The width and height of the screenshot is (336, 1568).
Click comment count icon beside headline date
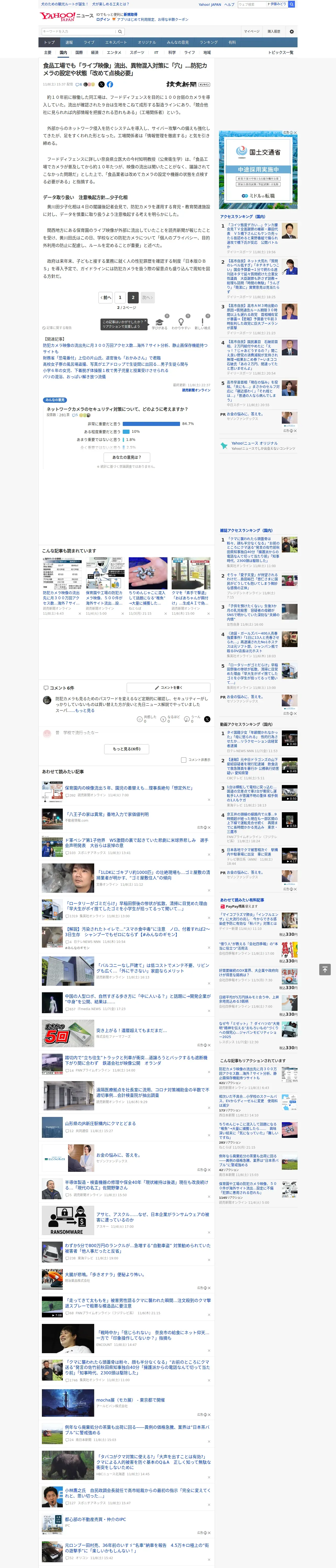coord(79,85)
